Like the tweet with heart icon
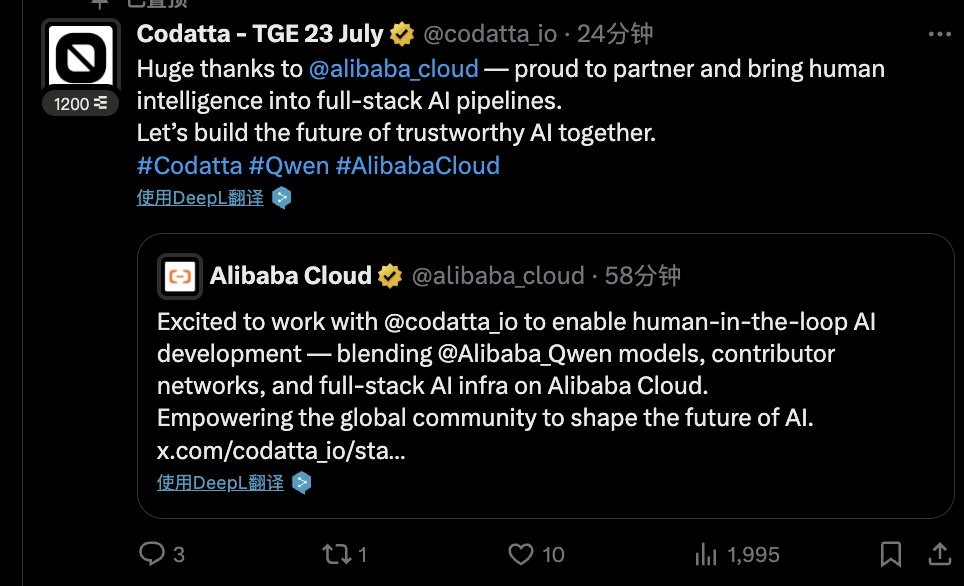The width and height of the screenshot is (964, 586). (521, 554)
